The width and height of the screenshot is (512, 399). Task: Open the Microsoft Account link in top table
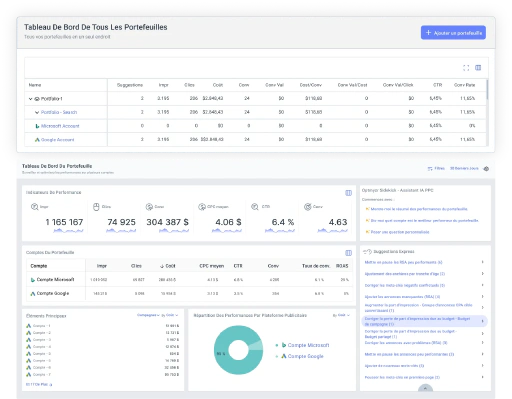60,126
